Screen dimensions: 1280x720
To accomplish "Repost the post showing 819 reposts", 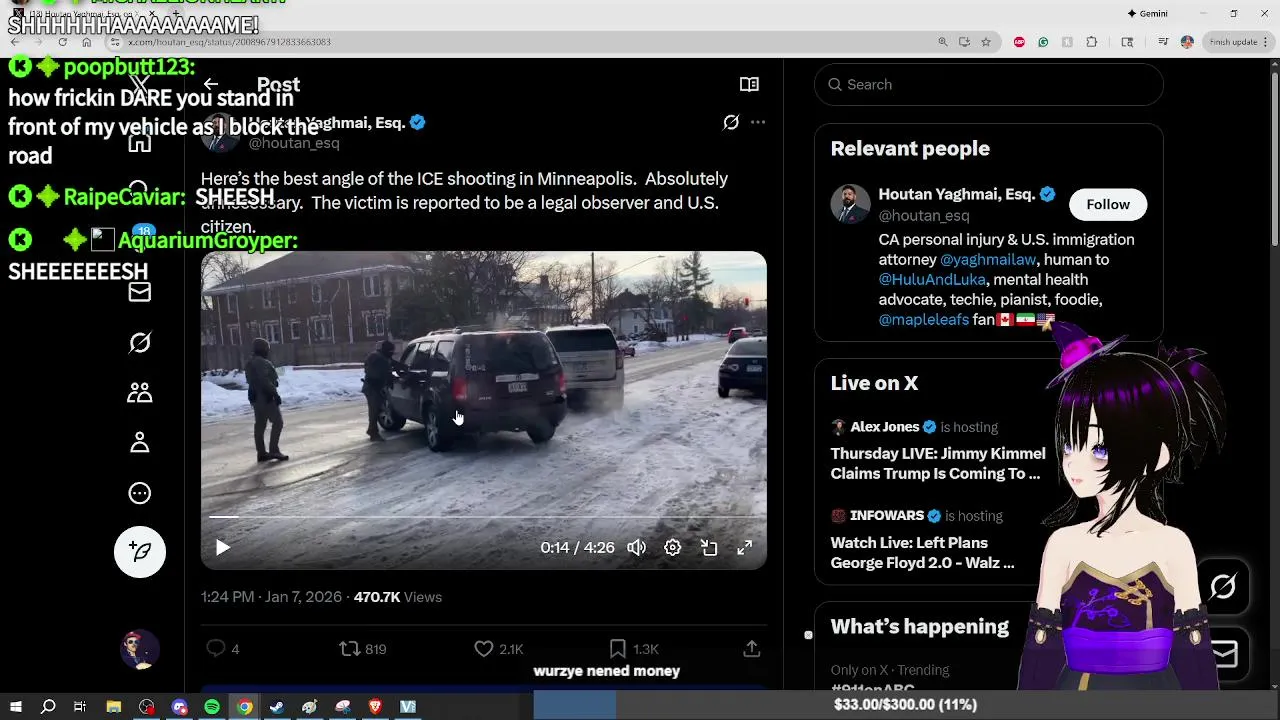I will [x=350, y=649].
